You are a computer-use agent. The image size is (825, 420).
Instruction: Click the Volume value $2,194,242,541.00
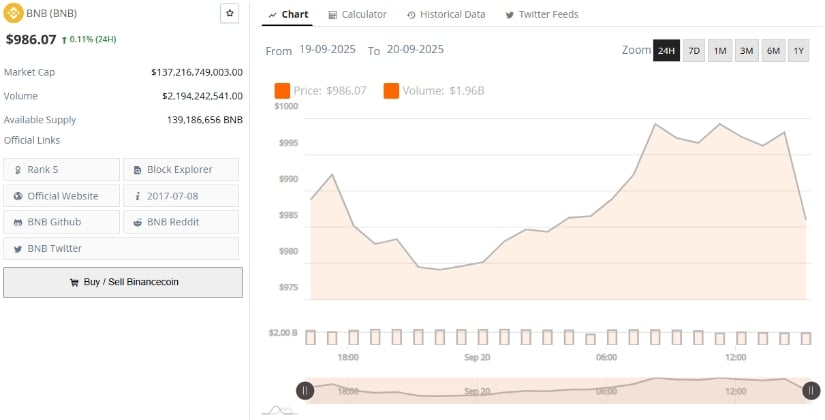click(203, 96)
